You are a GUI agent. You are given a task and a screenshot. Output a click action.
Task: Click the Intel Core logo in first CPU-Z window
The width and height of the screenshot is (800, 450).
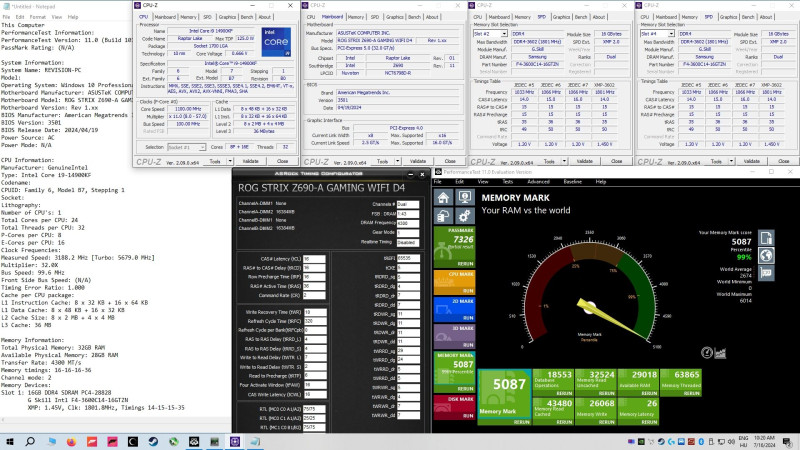(276, 42)
